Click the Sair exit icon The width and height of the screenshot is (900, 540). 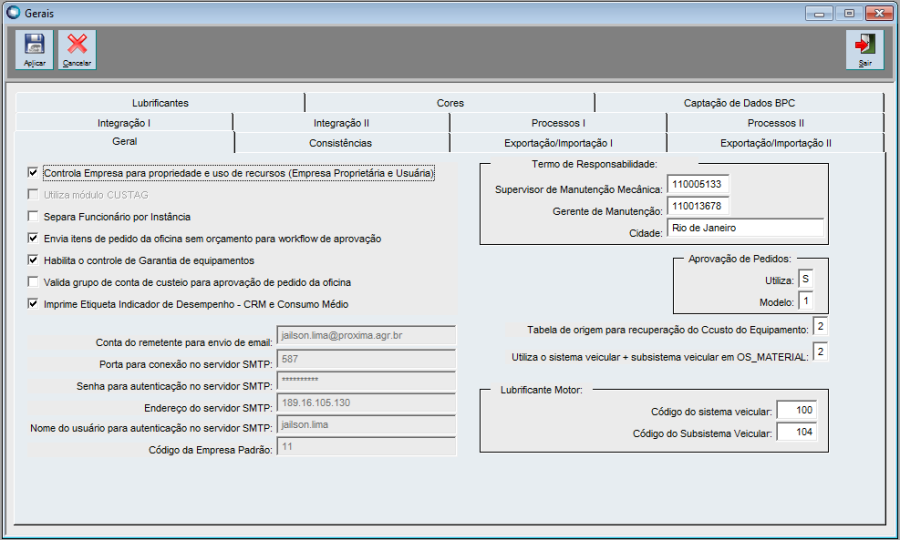coord(865,50)
